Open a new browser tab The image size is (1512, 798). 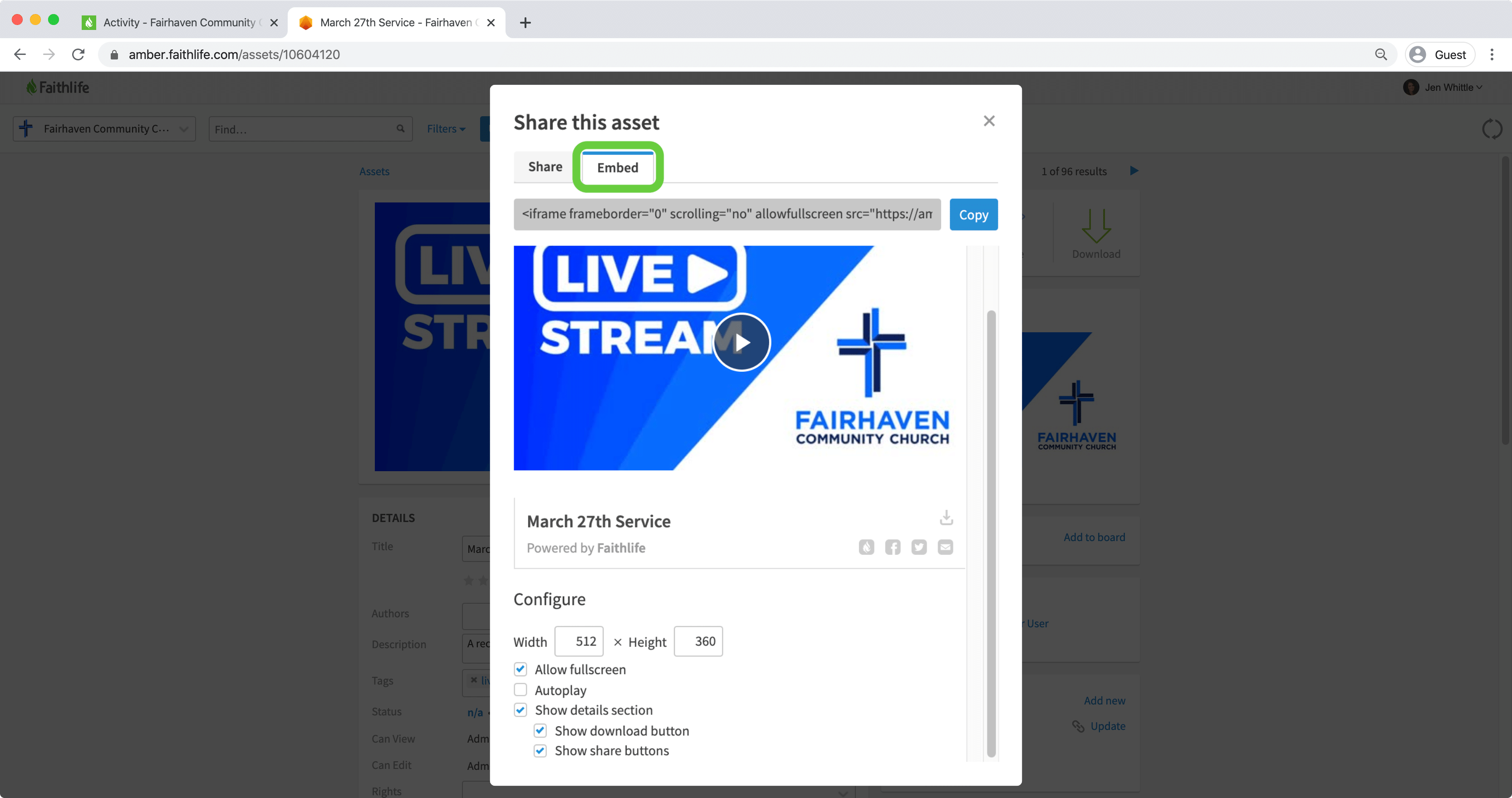525,22
